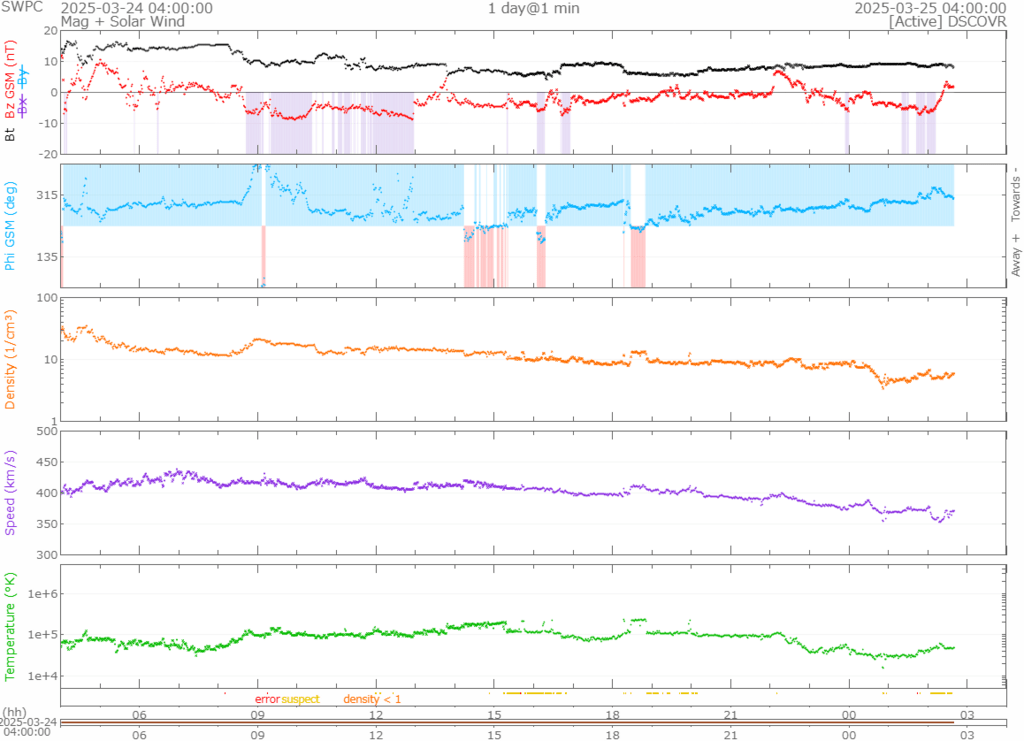Click the orange 'density < 1' legend entry
The height and width of the screenshot is (741, 1024).
[372, 699]
